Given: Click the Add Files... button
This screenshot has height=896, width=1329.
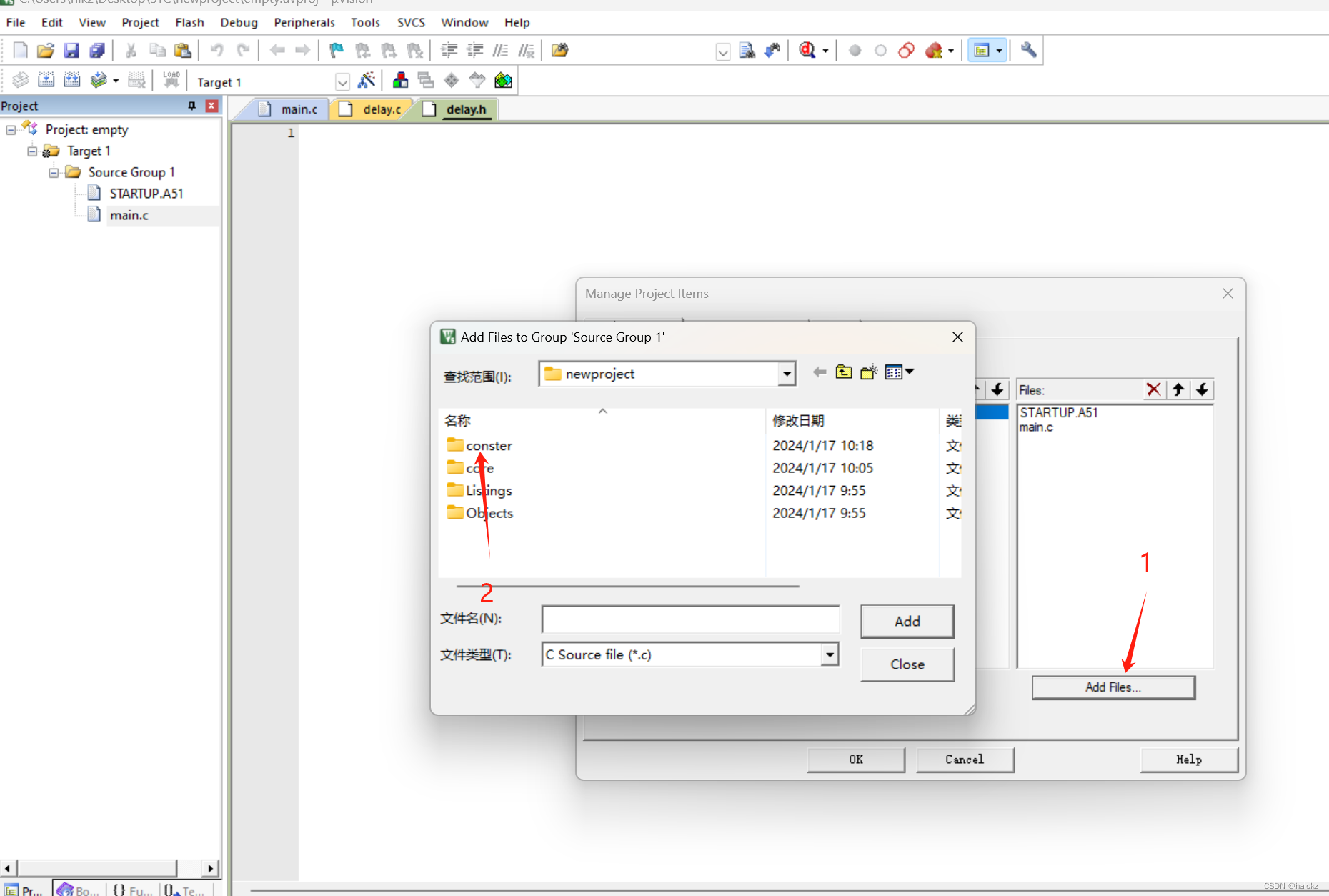Looking at the screenshot, I should point(1113,687).
